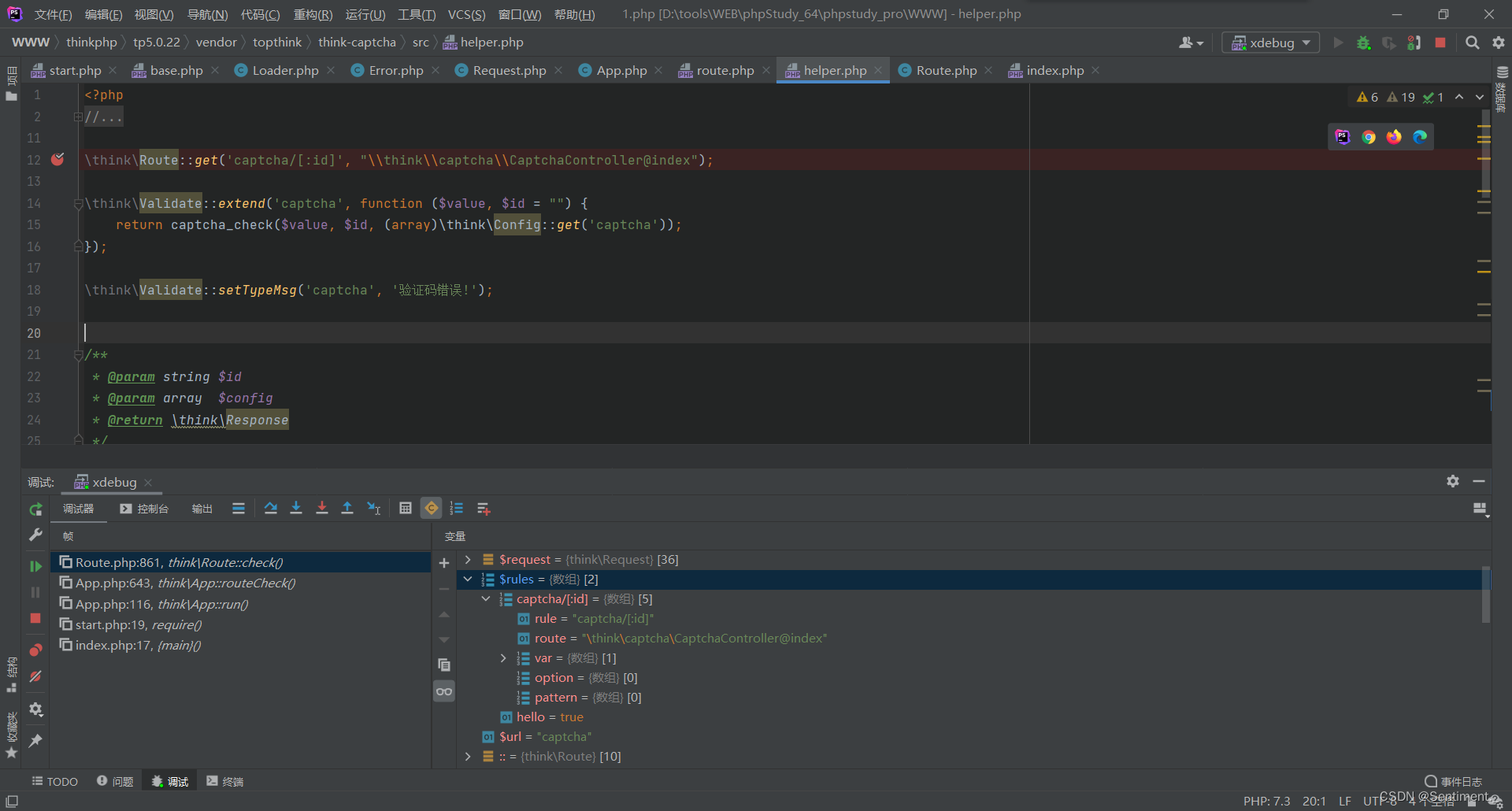Expand the var array node

pyautogui.click(x=503, y=657)
